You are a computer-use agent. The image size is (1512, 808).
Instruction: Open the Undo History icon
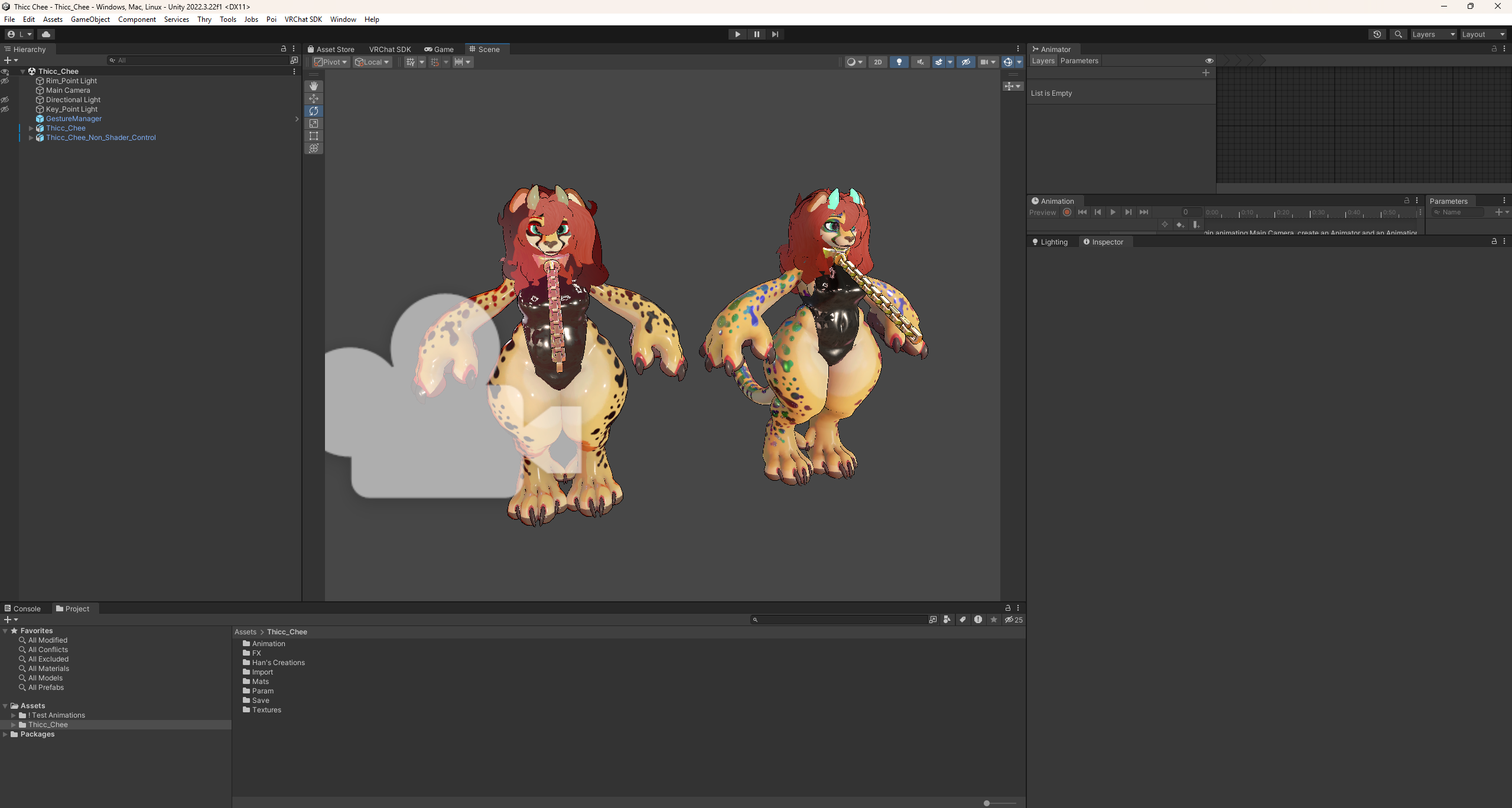point(1377,34)
